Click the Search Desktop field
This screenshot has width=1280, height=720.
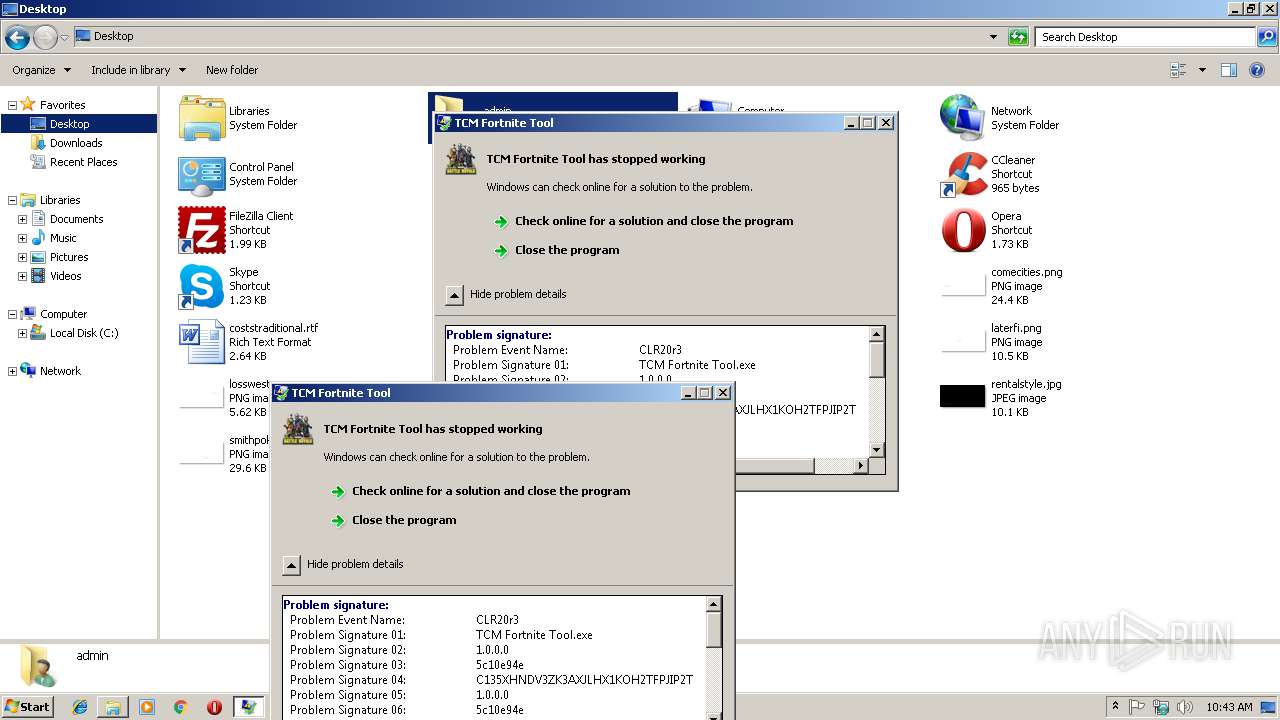(1145, 37)
